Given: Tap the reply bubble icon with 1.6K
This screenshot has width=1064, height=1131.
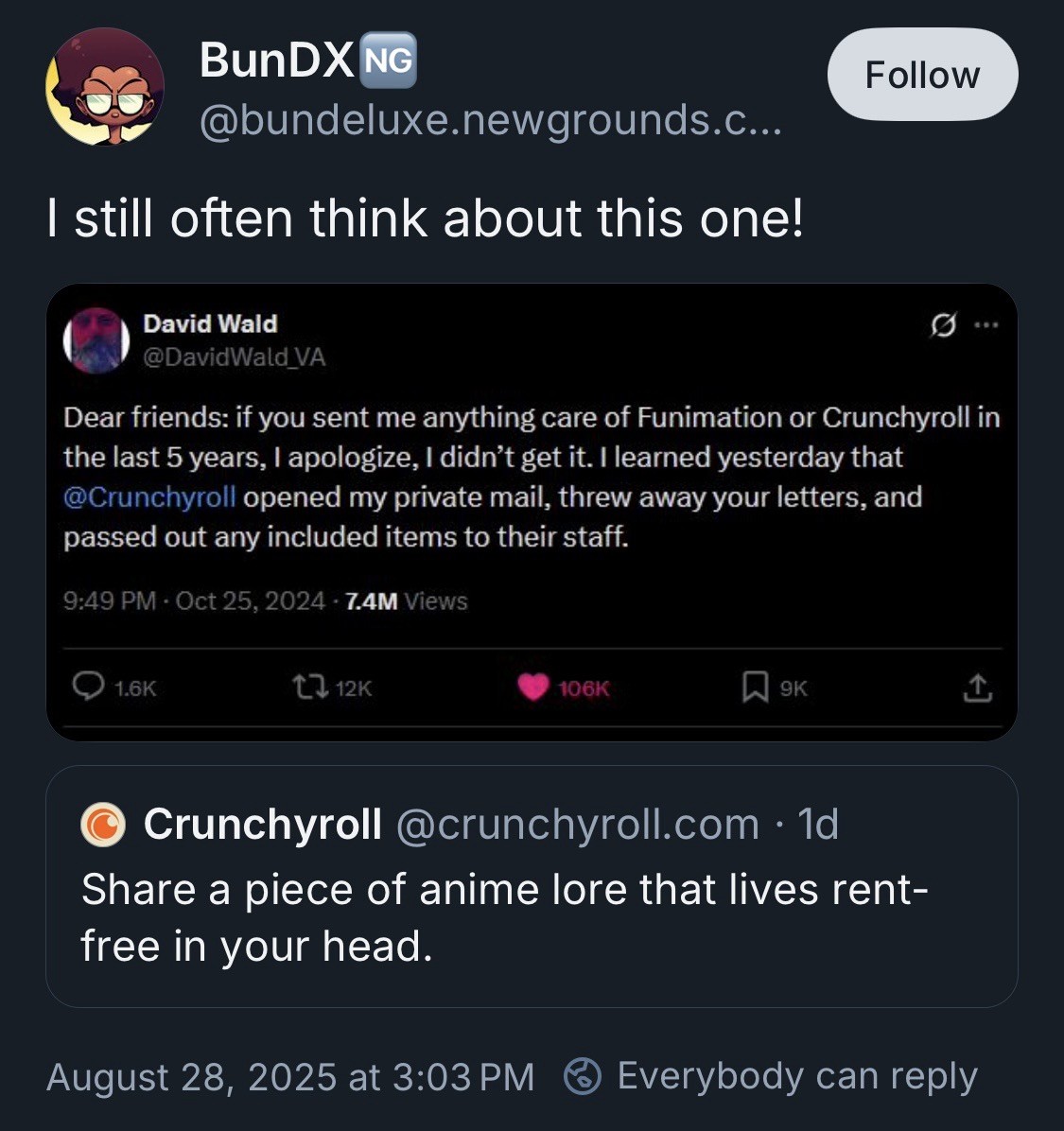Looking at the screenshot, I should point(89,687).
